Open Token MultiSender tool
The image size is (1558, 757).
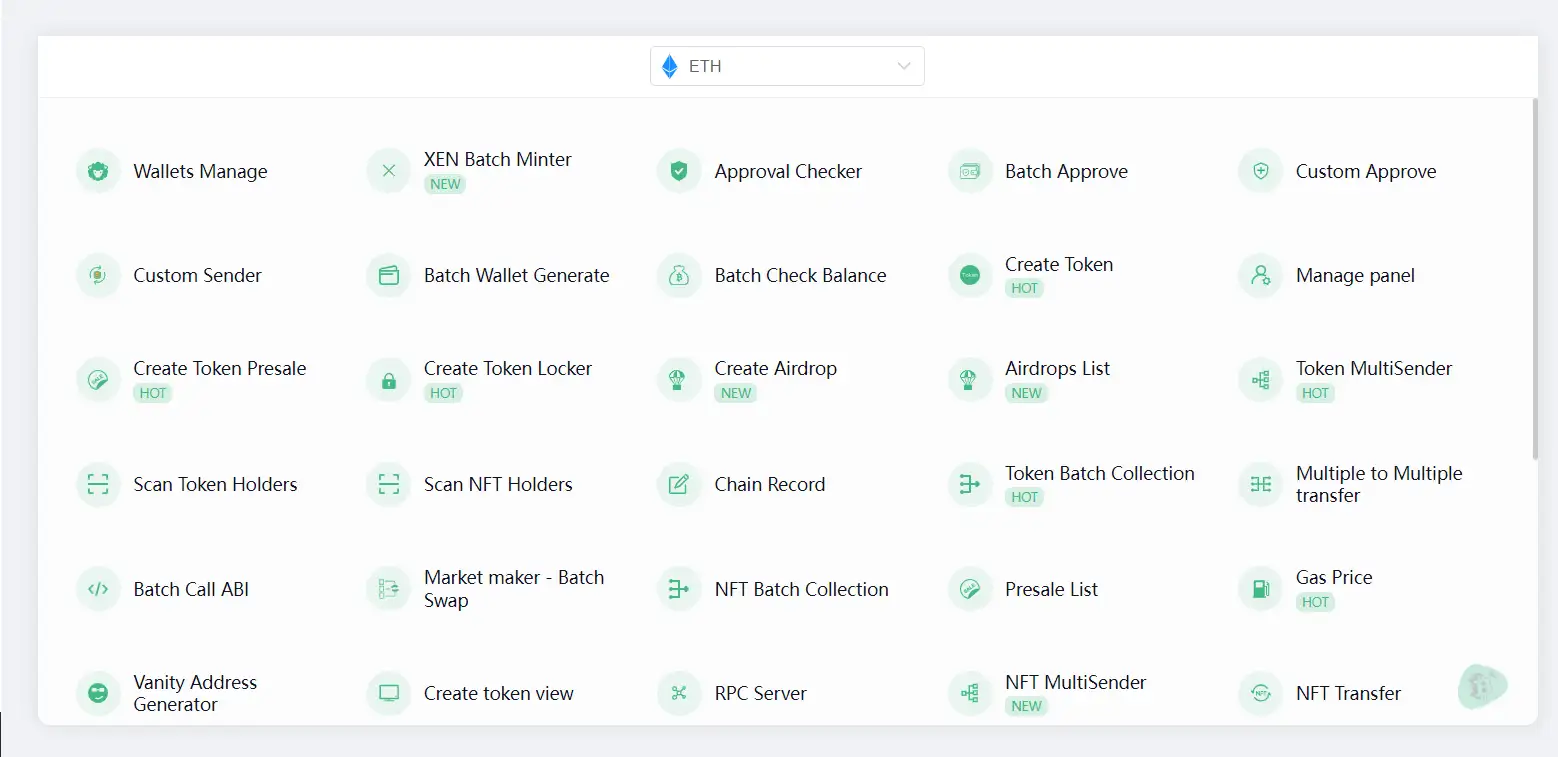tap(1373, 369)
